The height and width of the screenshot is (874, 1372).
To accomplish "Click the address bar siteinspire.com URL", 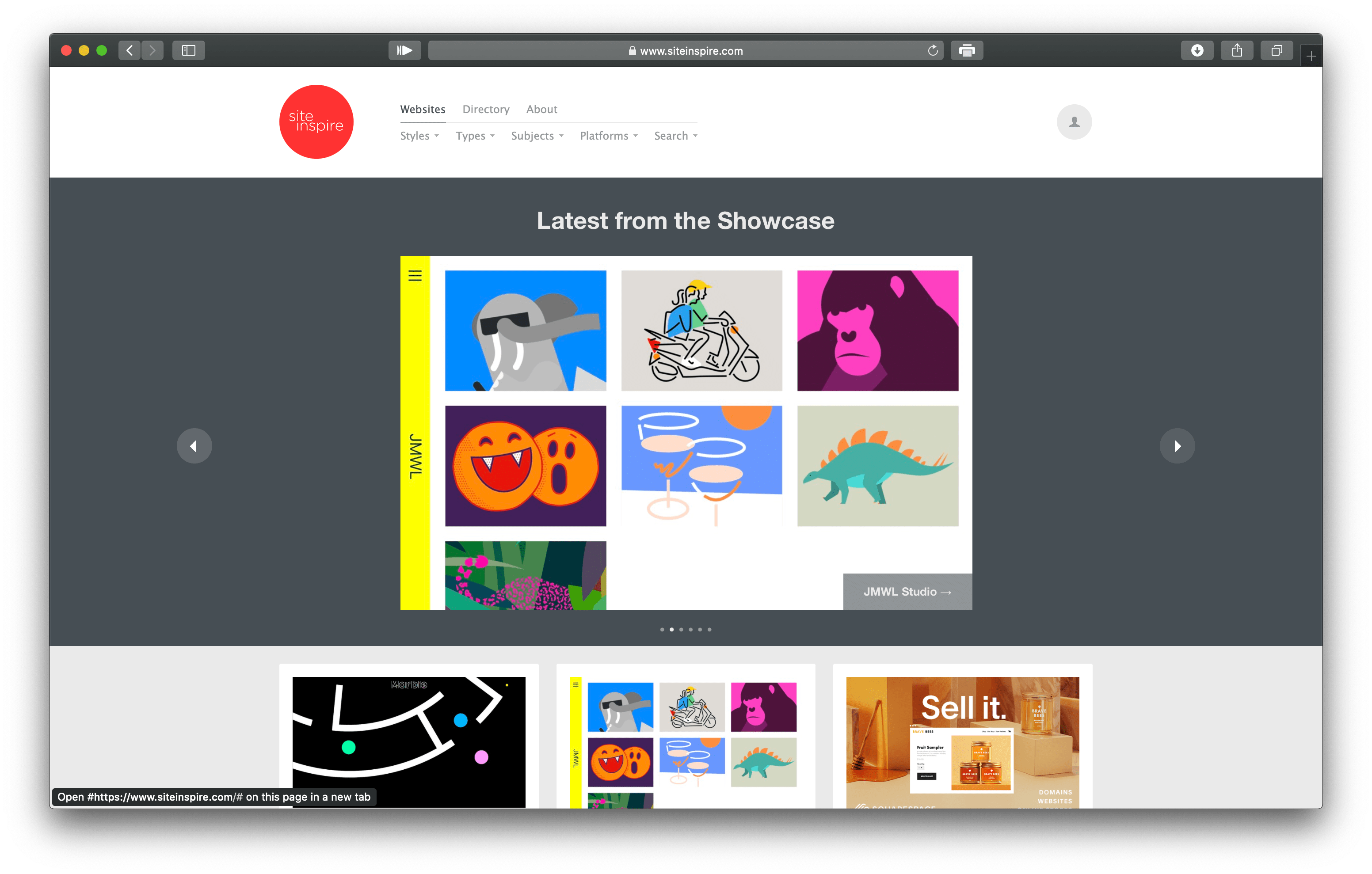I will click(x=686, y=50).
